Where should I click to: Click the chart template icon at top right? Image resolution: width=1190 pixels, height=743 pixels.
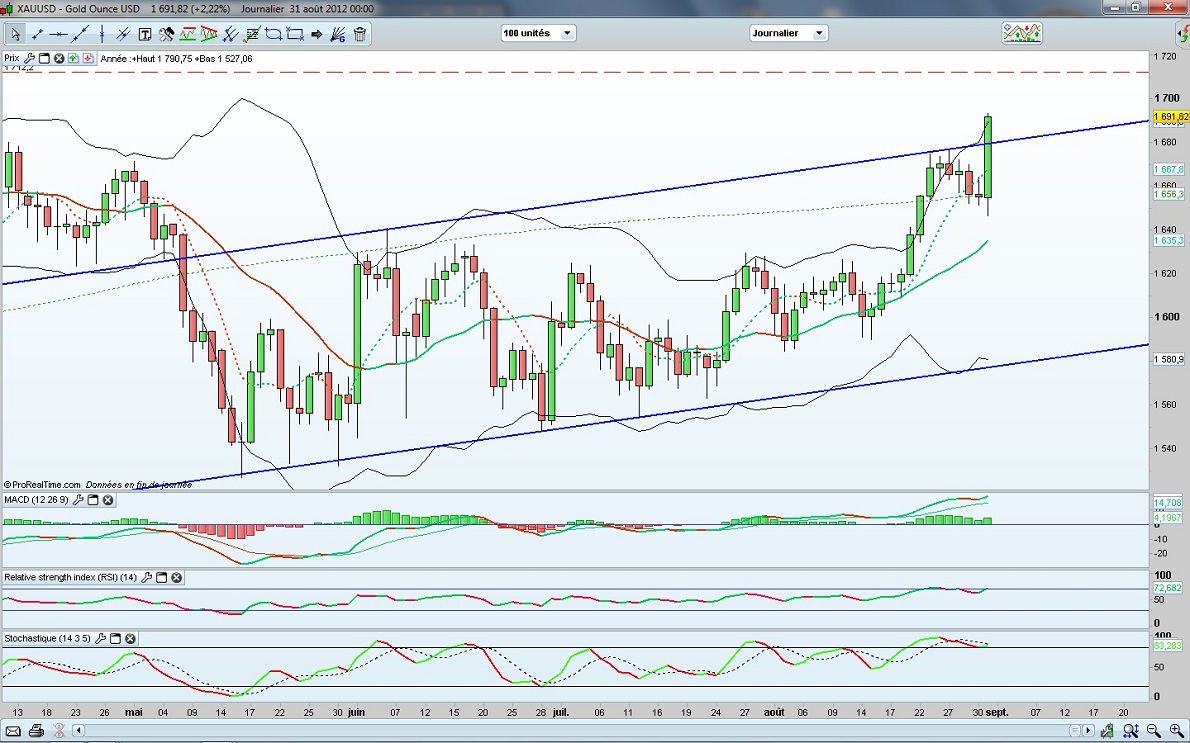(x=1021, y=33)
